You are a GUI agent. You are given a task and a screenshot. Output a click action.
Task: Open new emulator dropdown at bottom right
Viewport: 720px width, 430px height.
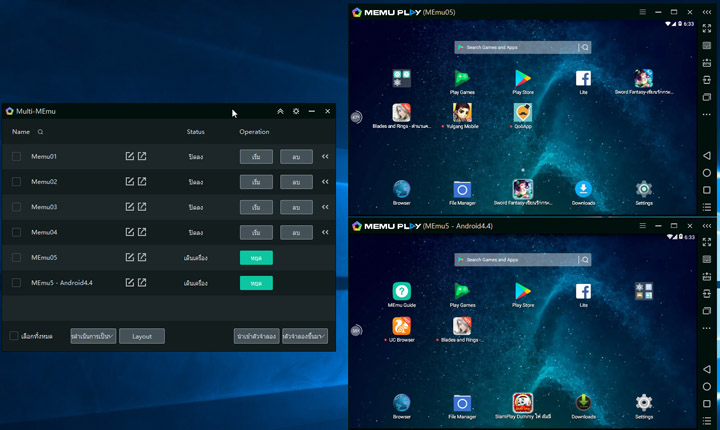[305, 336]
